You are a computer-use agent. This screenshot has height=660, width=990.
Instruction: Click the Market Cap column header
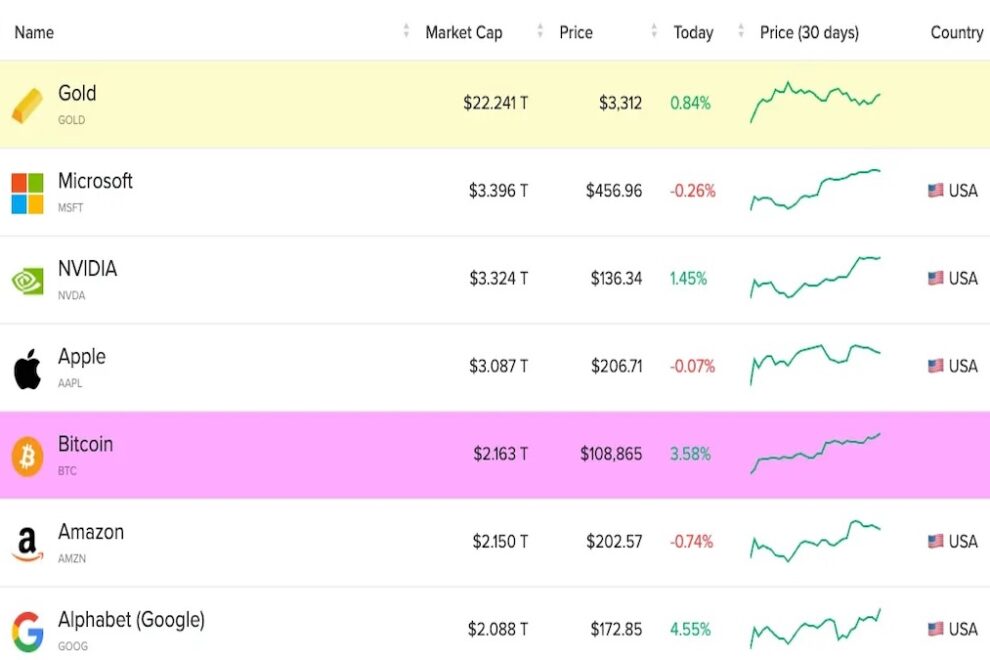pos(464,32)
